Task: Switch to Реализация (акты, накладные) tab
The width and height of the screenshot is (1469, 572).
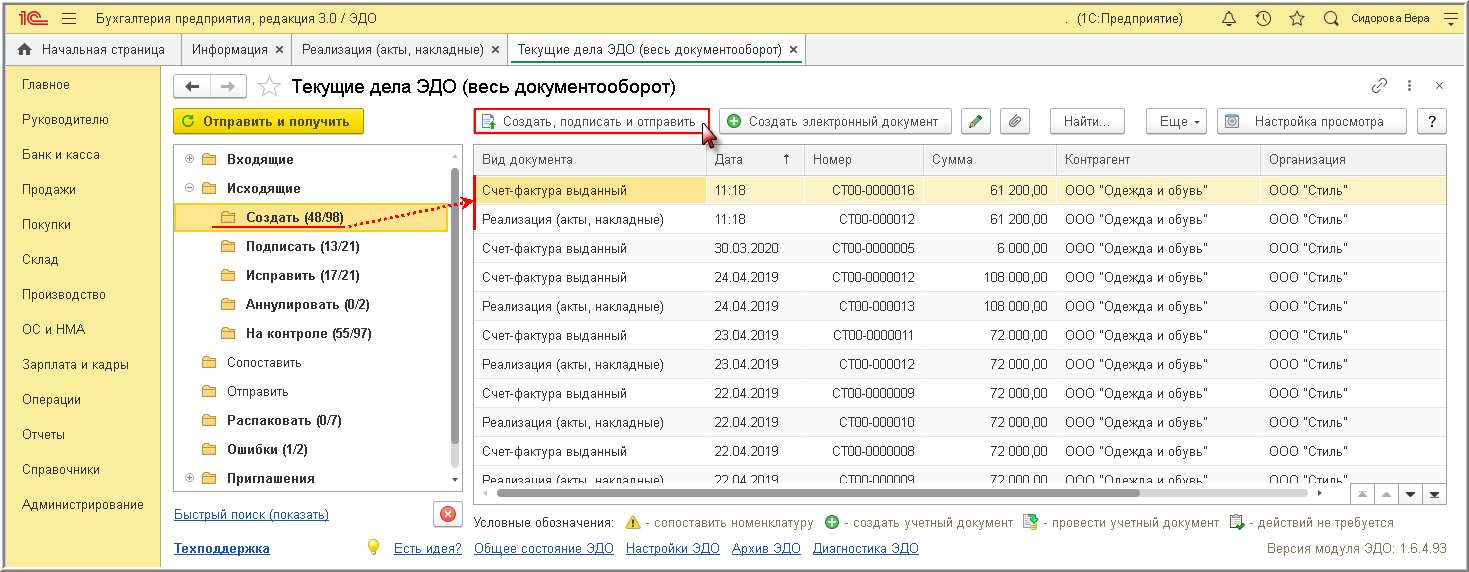Action: coord(391,49)
